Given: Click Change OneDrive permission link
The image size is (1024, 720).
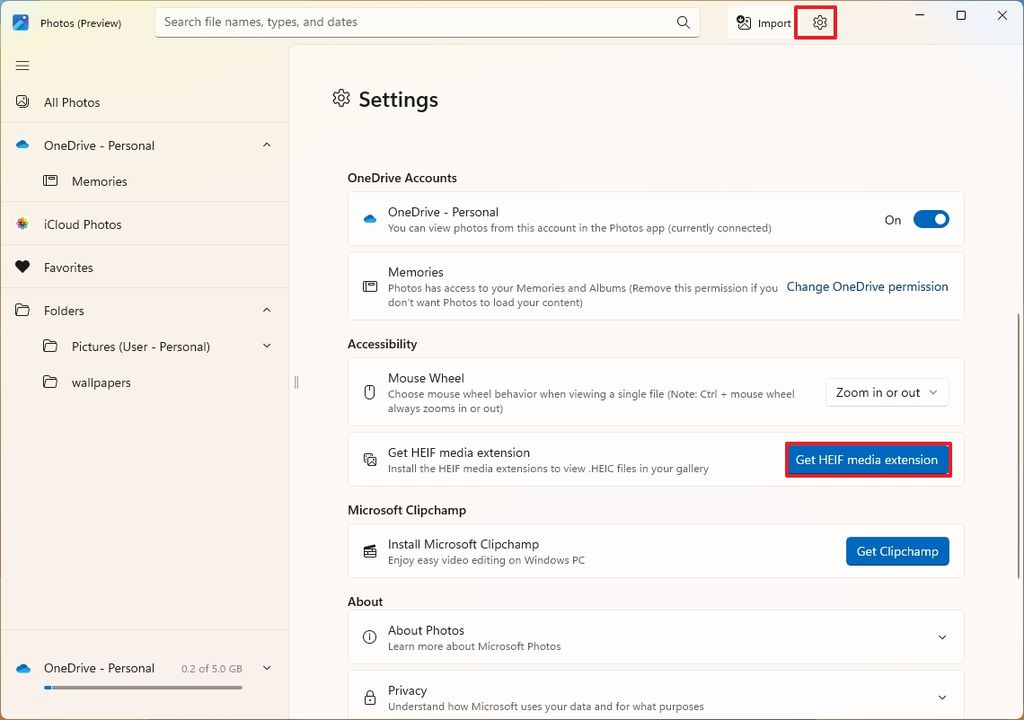Looking at the screenshot, I should (867, 287).
